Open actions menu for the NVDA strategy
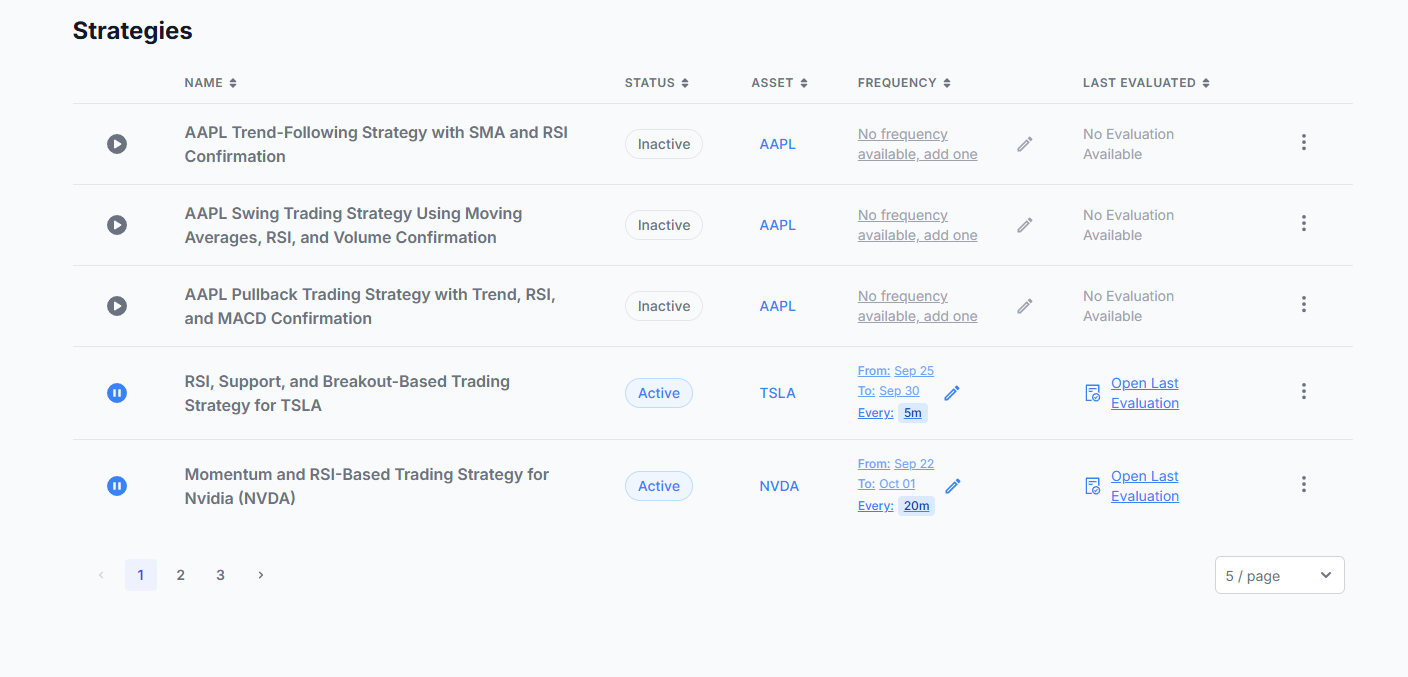The image size is (1408, 677). click(x=1304, y=484)
